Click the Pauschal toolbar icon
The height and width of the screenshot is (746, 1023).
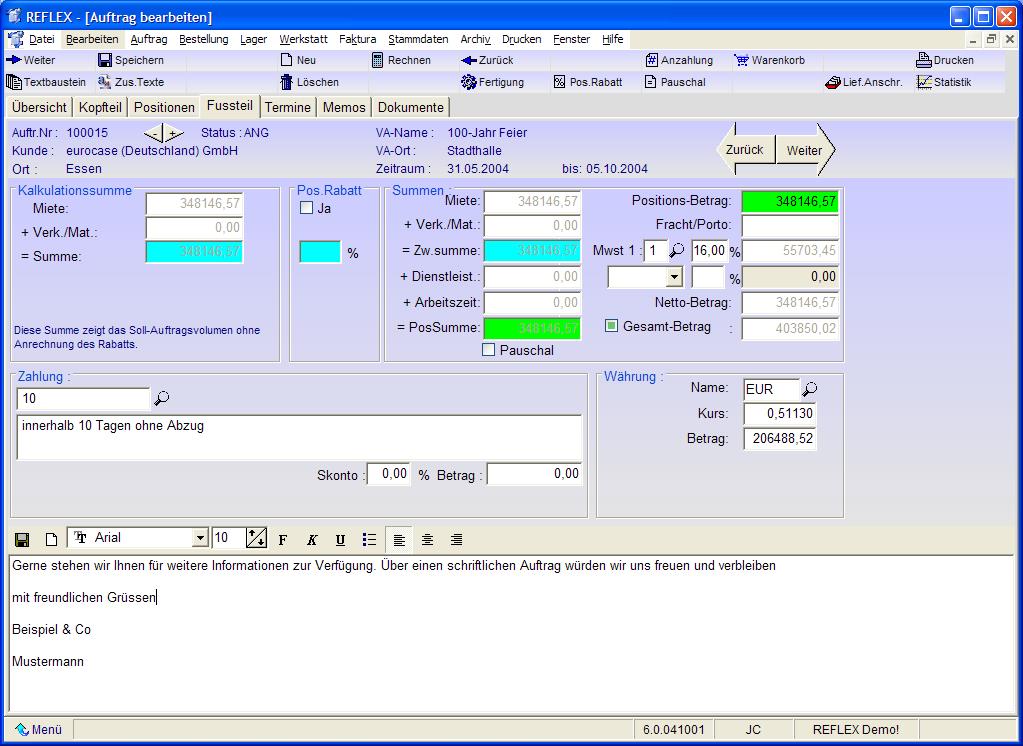(650, 82)
